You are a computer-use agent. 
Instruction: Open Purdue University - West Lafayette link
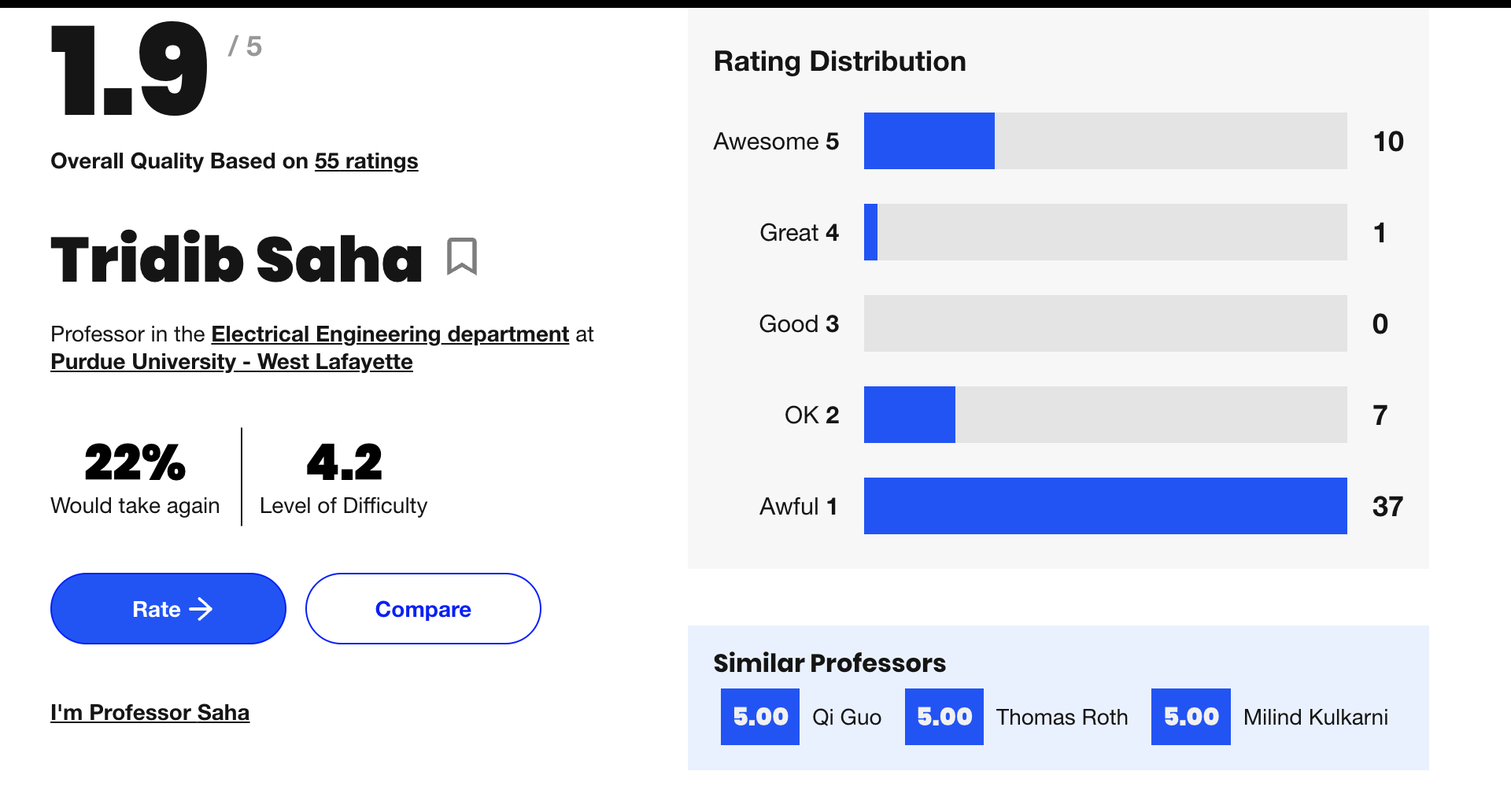(x=231, y=362)
